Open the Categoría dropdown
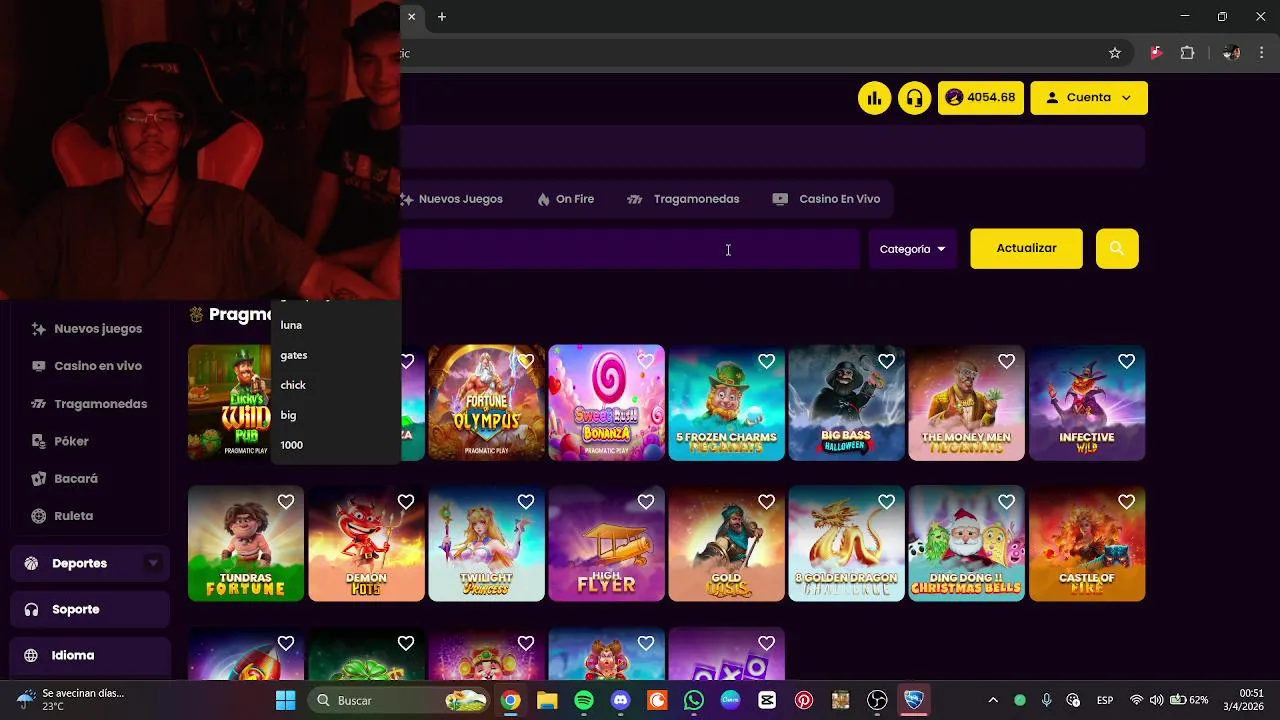This screenshot has width=1280, height=720. 912,249
